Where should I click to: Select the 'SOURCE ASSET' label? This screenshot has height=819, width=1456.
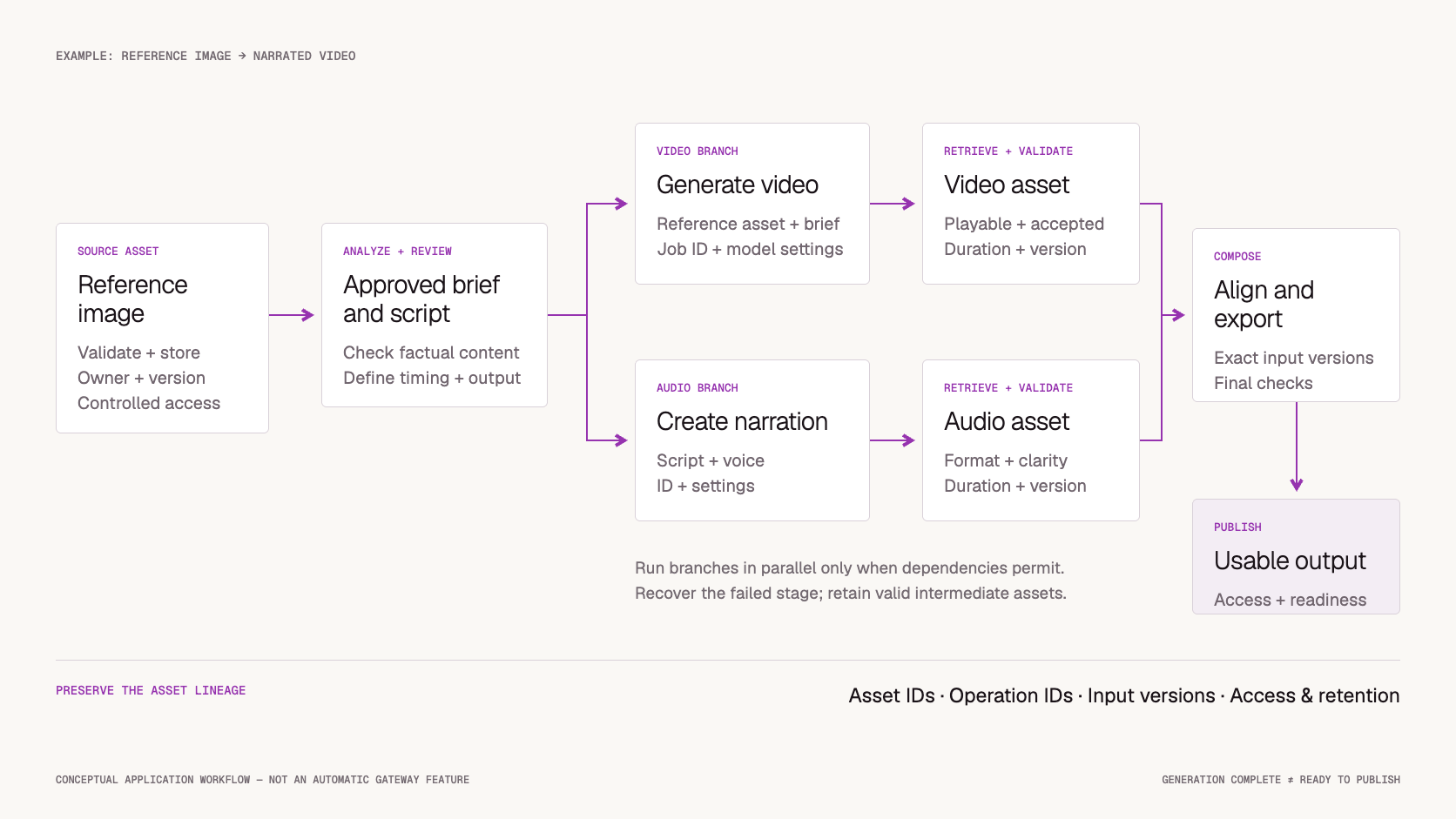coord(118,252)
